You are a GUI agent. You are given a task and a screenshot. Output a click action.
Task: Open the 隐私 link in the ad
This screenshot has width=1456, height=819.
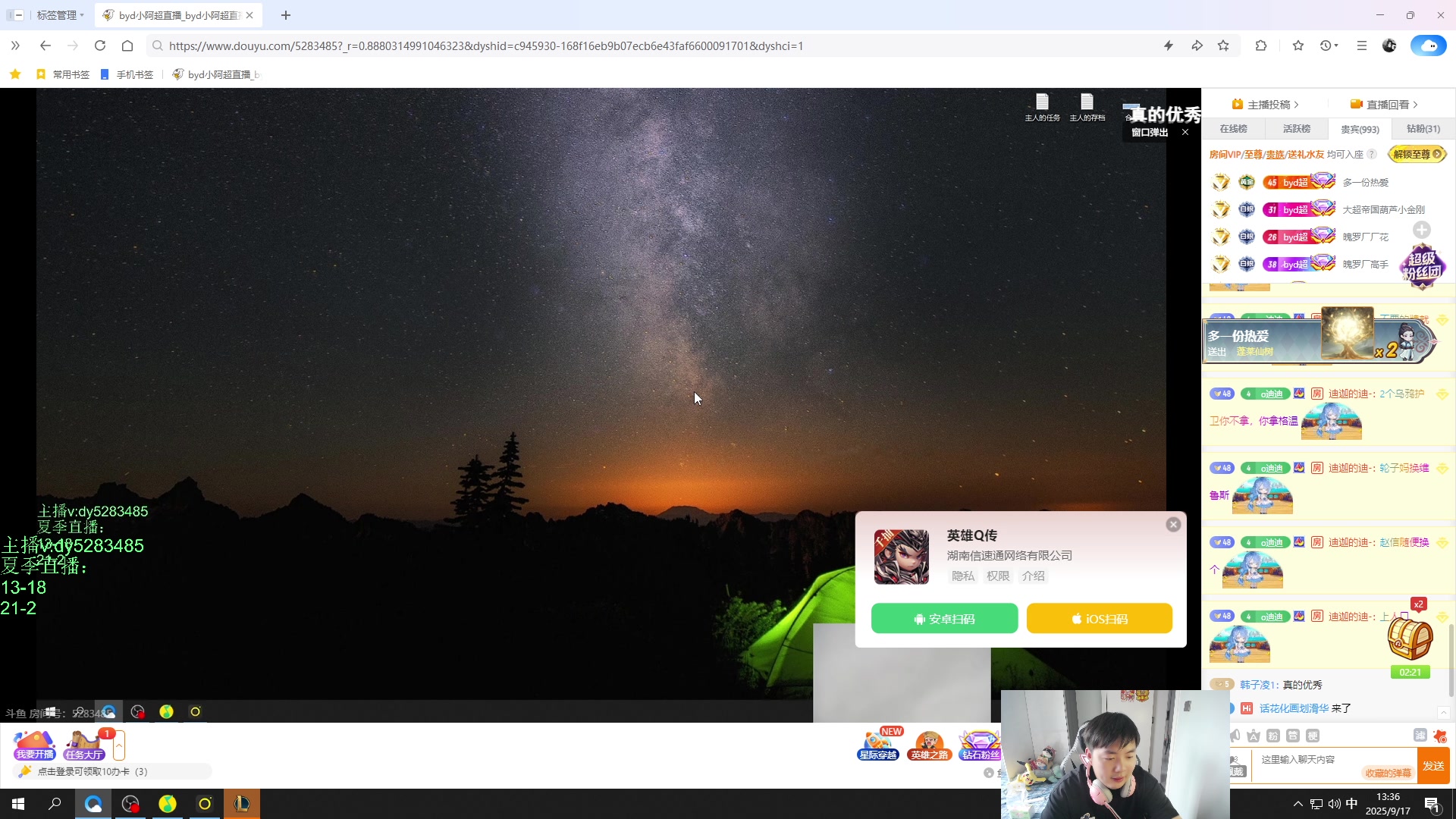click(963, 576)
